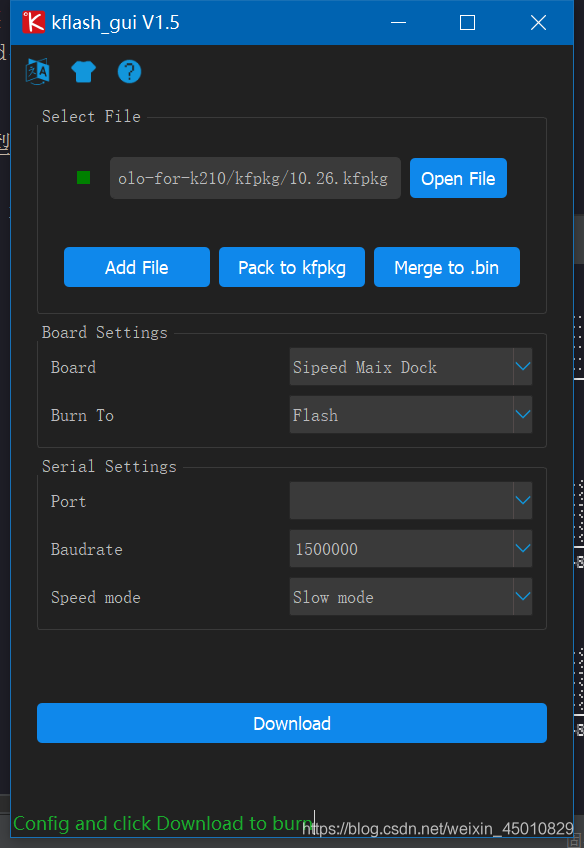Click the Open File button

(x=458, y=178)
